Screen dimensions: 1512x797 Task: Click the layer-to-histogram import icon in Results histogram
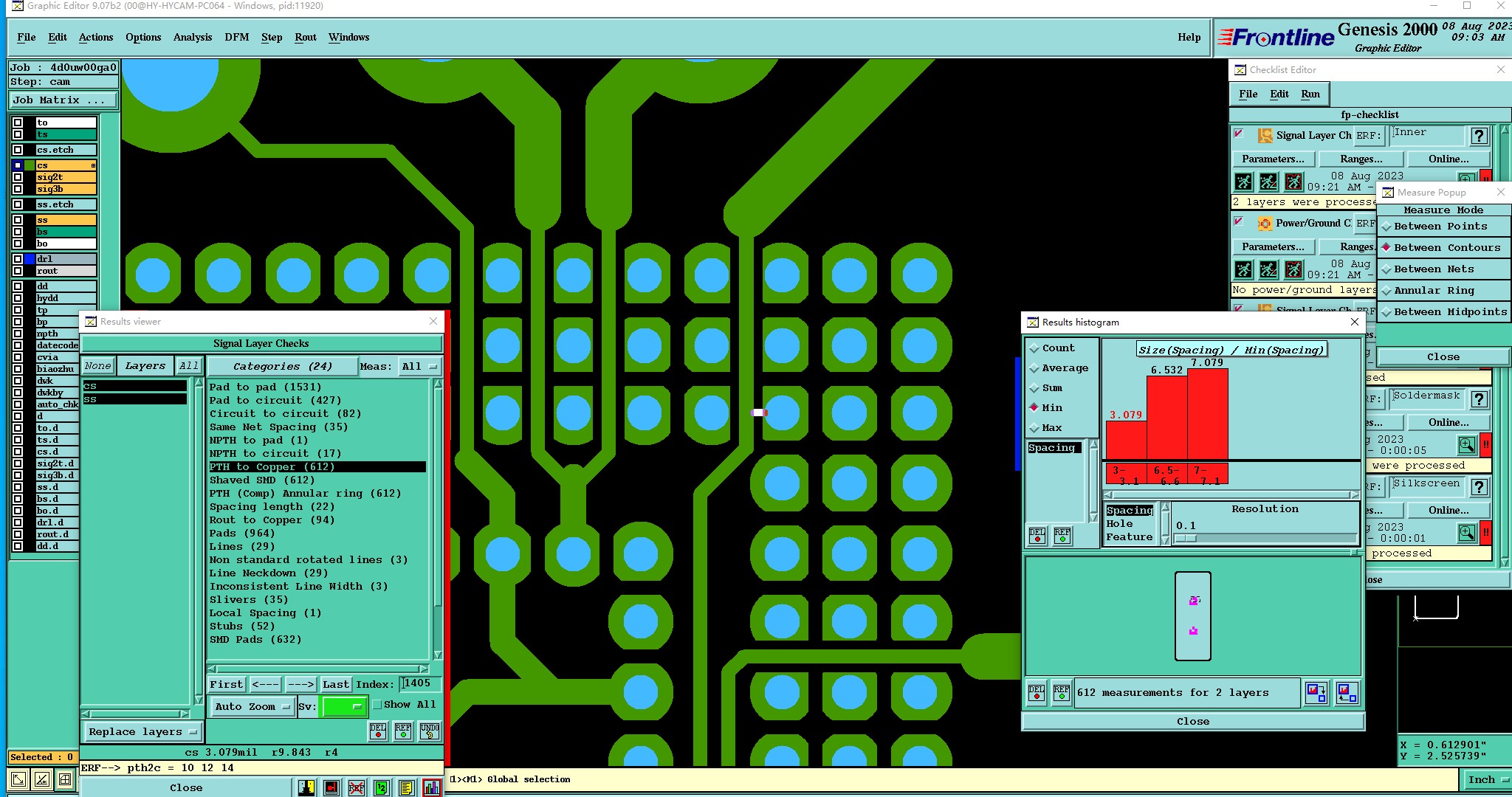[x=1346, y=693]
